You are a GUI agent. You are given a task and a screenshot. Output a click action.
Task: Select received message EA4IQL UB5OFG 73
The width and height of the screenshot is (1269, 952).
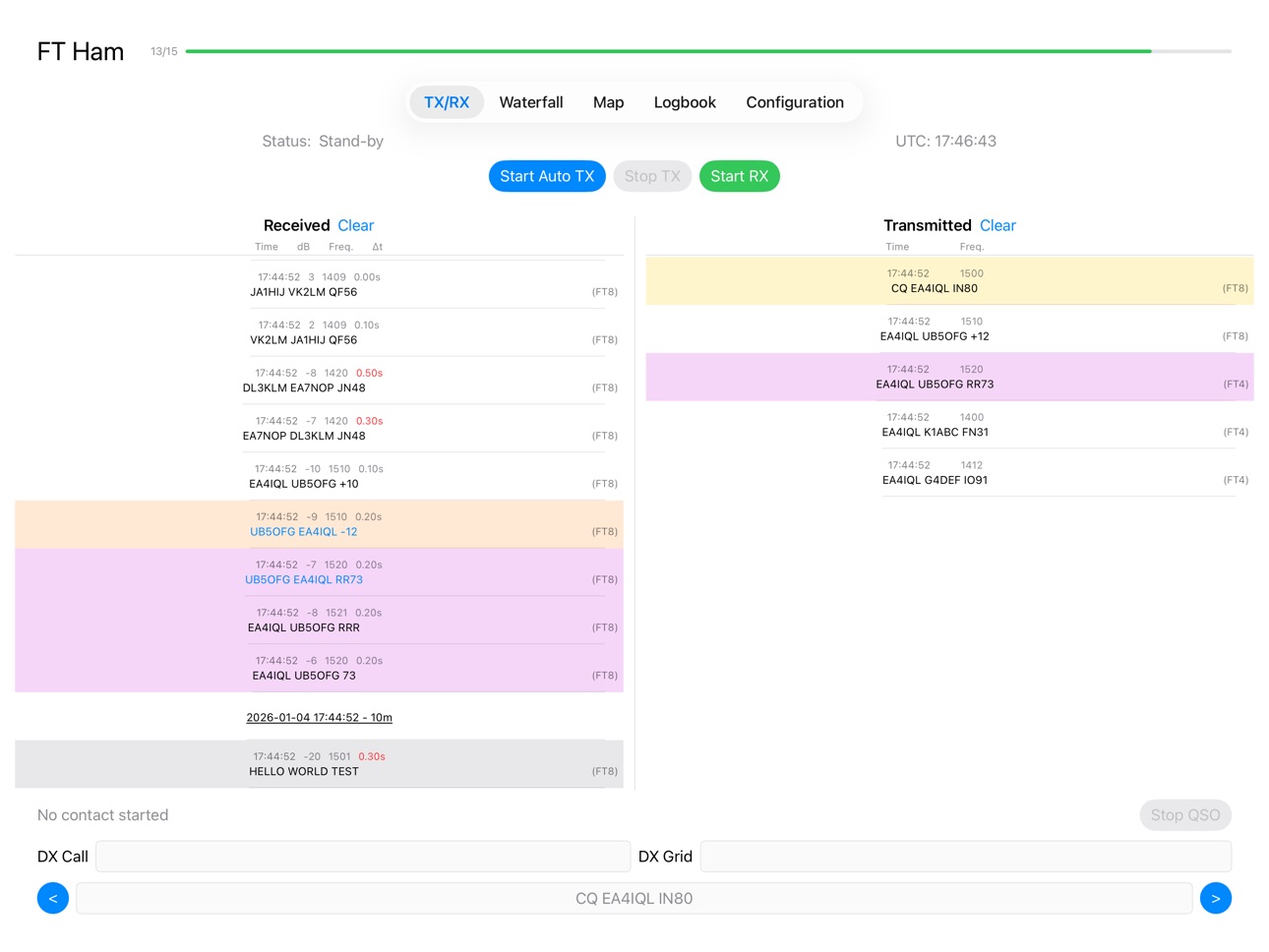pos(319,669)
